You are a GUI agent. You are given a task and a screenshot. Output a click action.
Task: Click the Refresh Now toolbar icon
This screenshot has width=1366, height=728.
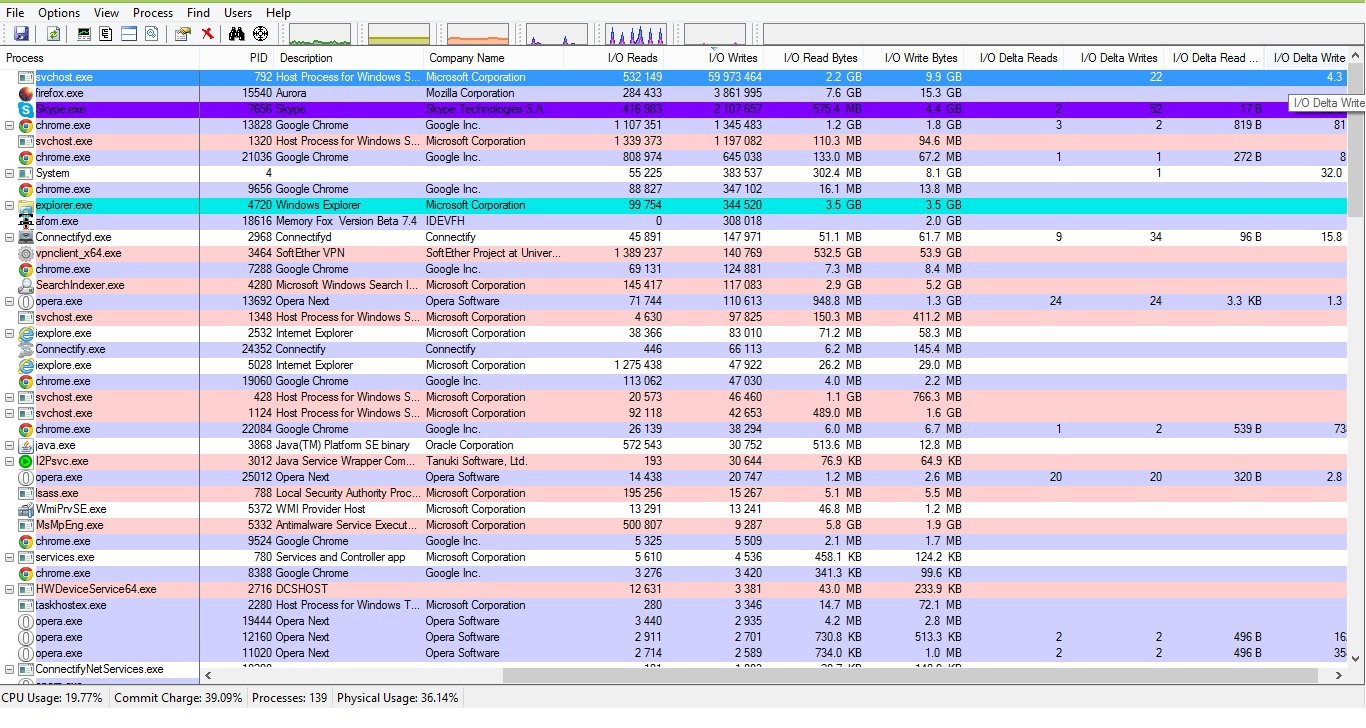(53, 34)
